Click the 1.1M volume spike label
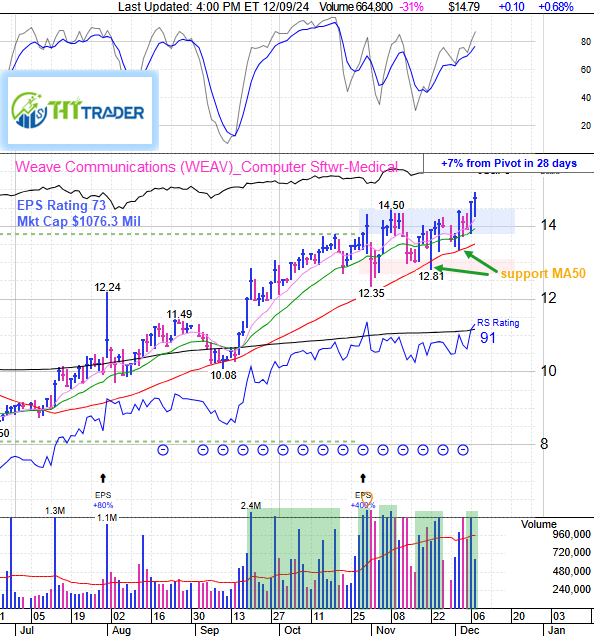Viewport: 594px width, 636px height. tap(107, 518)
